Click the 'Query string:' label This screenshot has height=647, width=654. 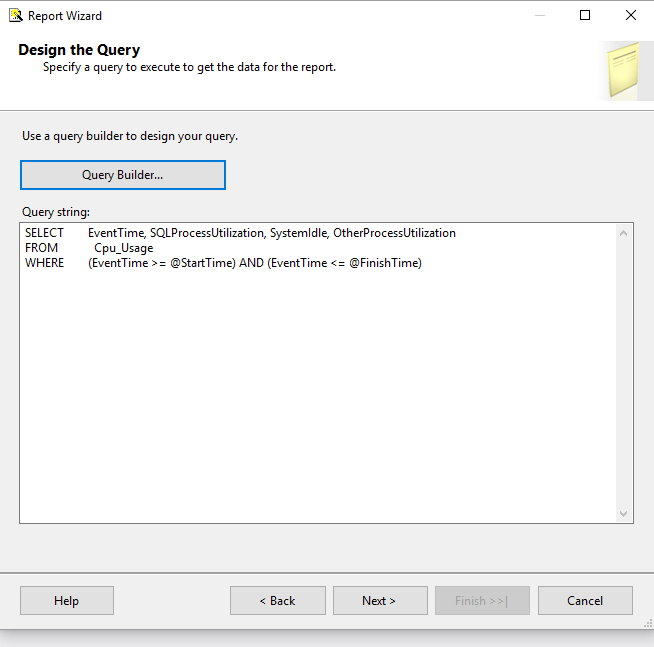click(x=56, y=212)
